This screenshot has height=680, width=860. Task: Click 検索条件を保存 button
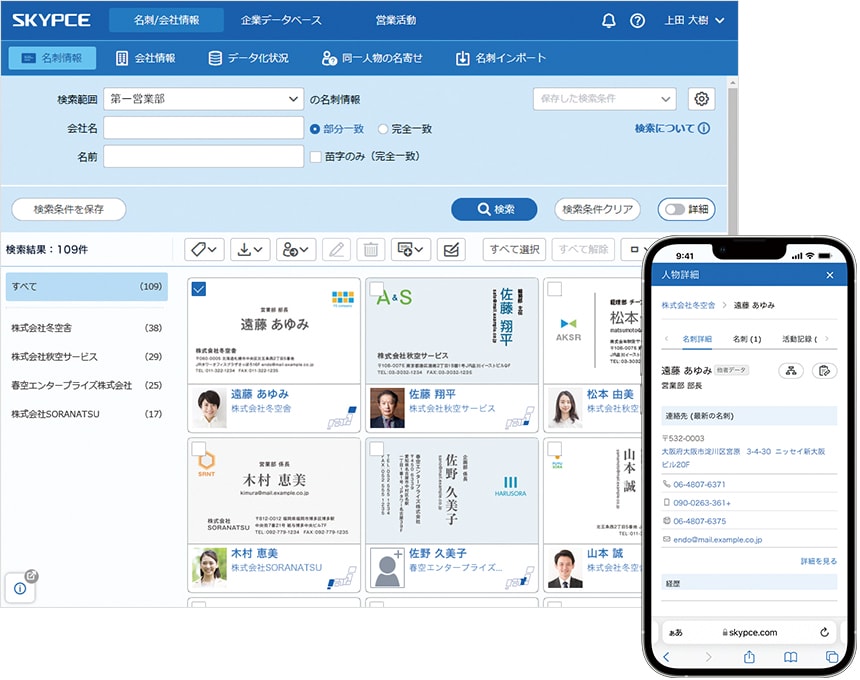pyautogui.click(x=69, y=209)
